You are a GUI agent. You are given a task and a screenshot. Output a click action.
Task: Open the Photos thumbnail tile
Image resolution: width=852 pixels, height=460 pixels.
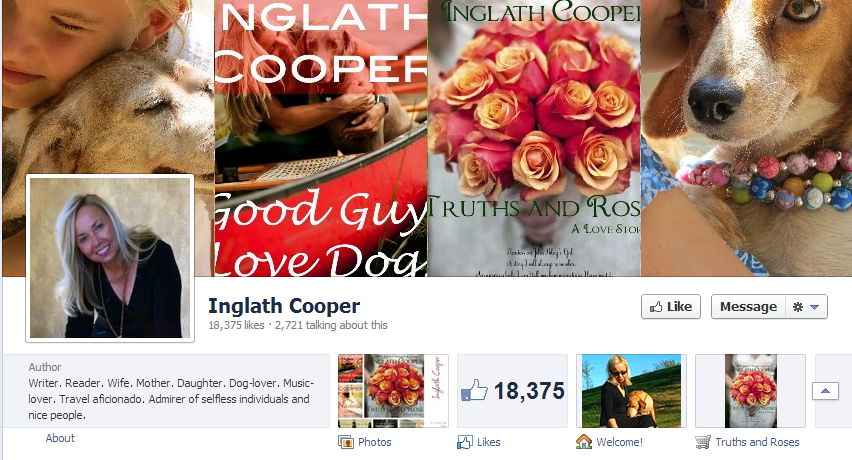(x=393, y=391)
